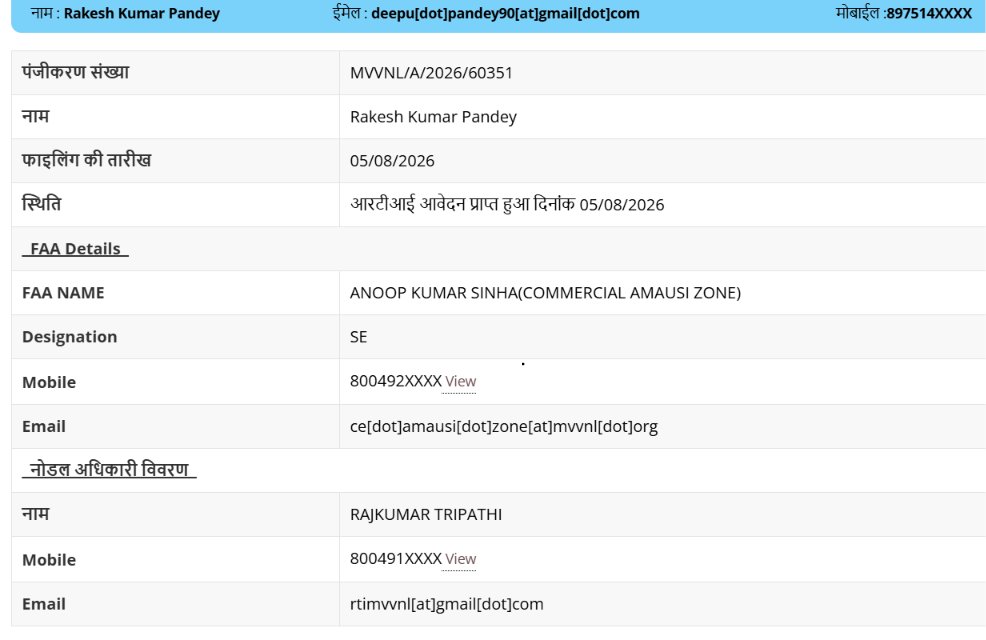986x640 pixels.
Task: Click filing date value 05/08/2026
Action: point(392,161)
